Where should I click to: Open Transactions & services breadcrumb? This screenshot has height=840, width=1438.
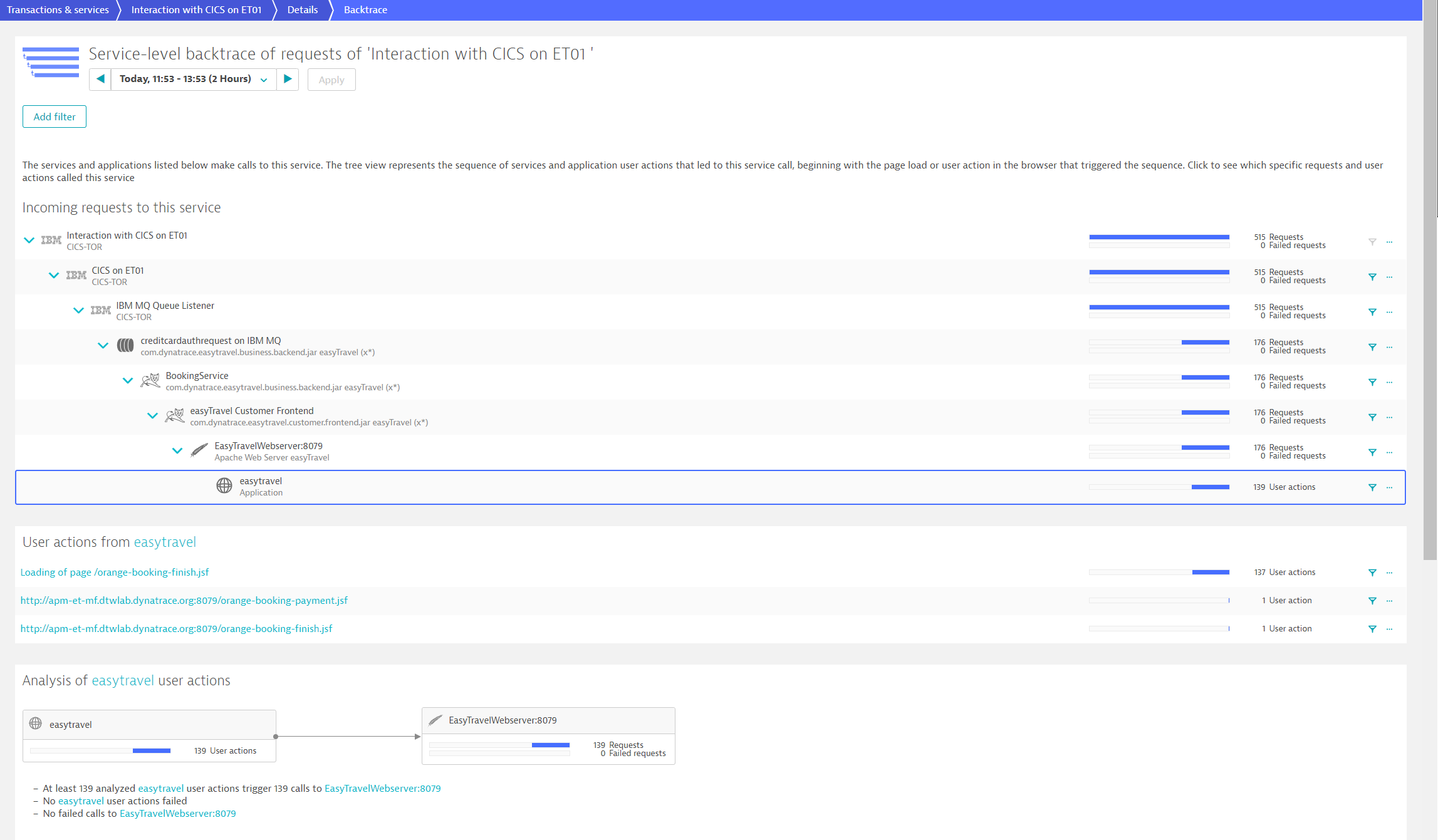[58, 10]
